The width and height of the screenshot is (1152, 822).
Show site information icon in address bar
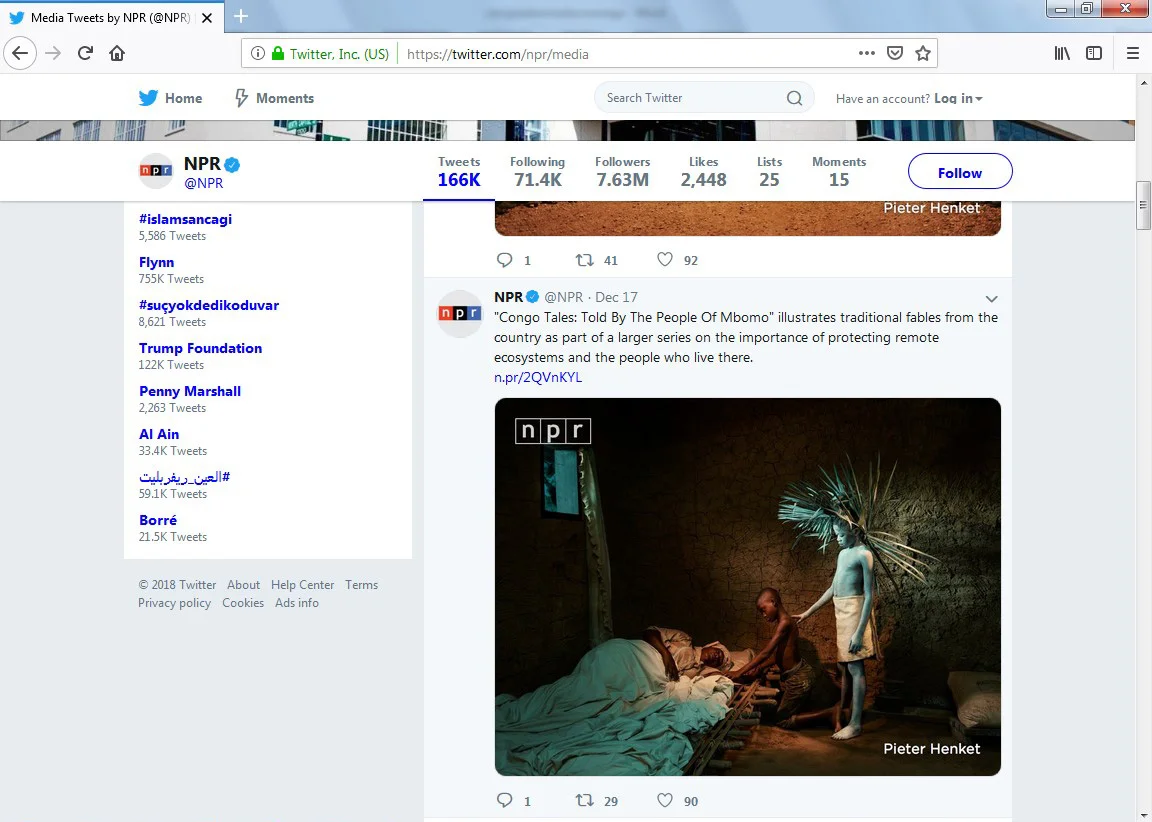click(258, 53)
